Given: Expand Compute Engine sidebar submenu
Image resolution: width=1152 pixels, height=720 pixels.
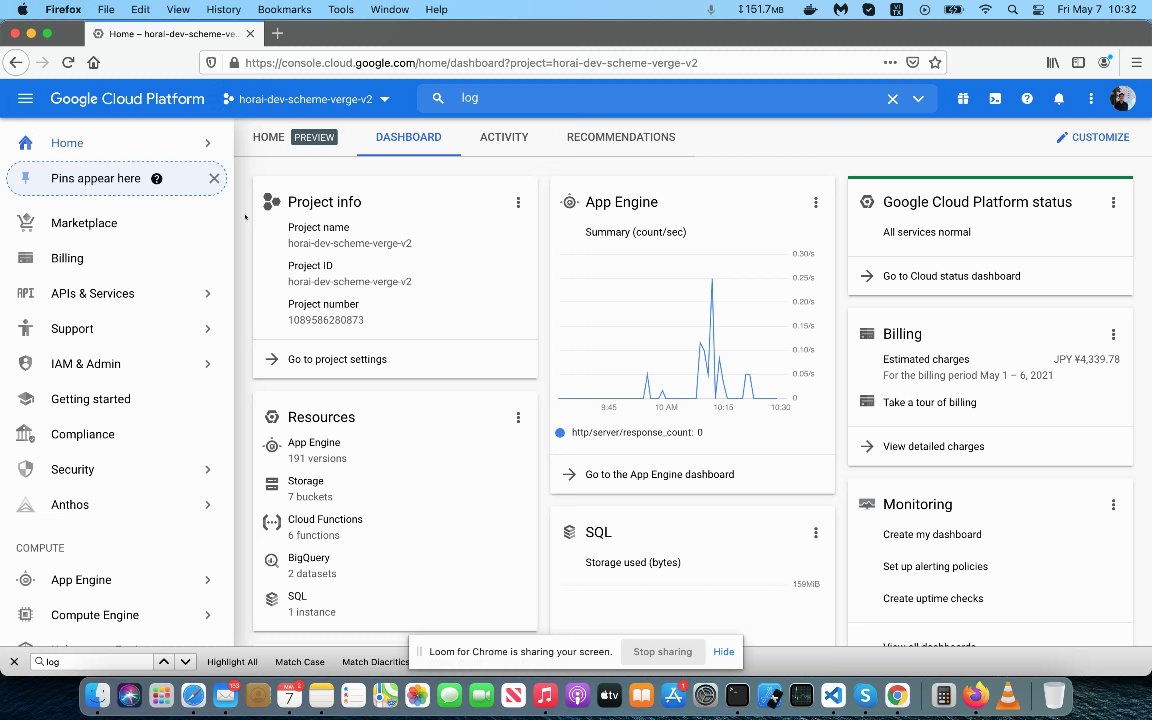Looking at the screenshot, I should click(x=208, y=615).
